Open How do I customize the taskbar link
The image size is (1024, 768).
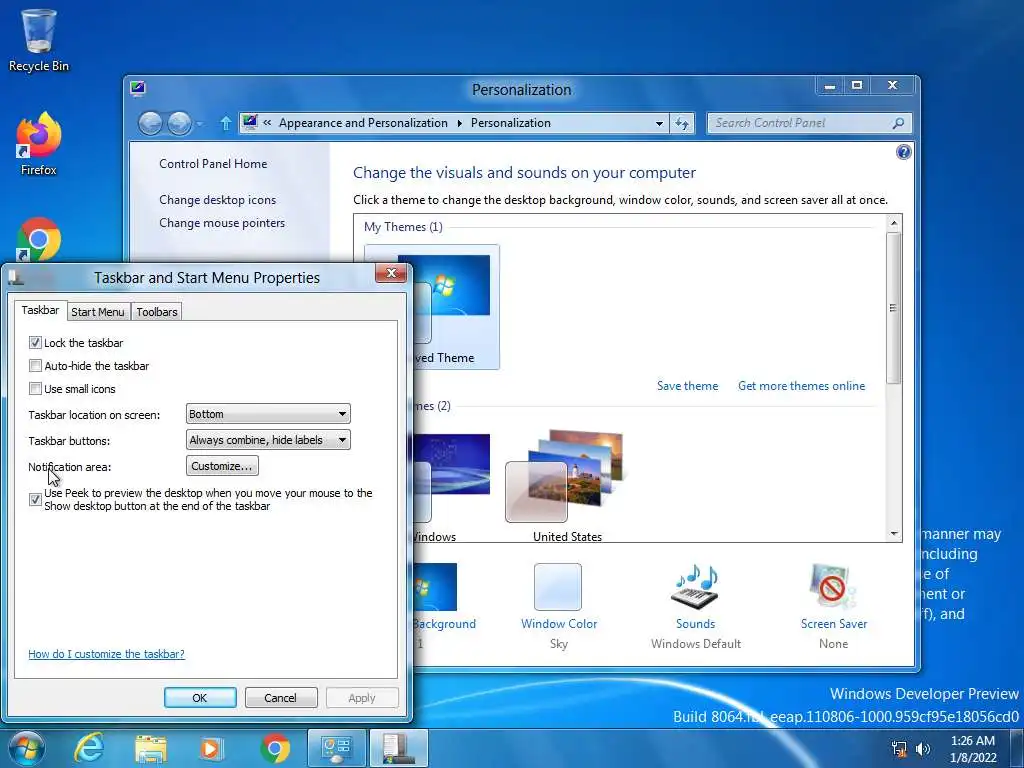click(x=106, y=654)
